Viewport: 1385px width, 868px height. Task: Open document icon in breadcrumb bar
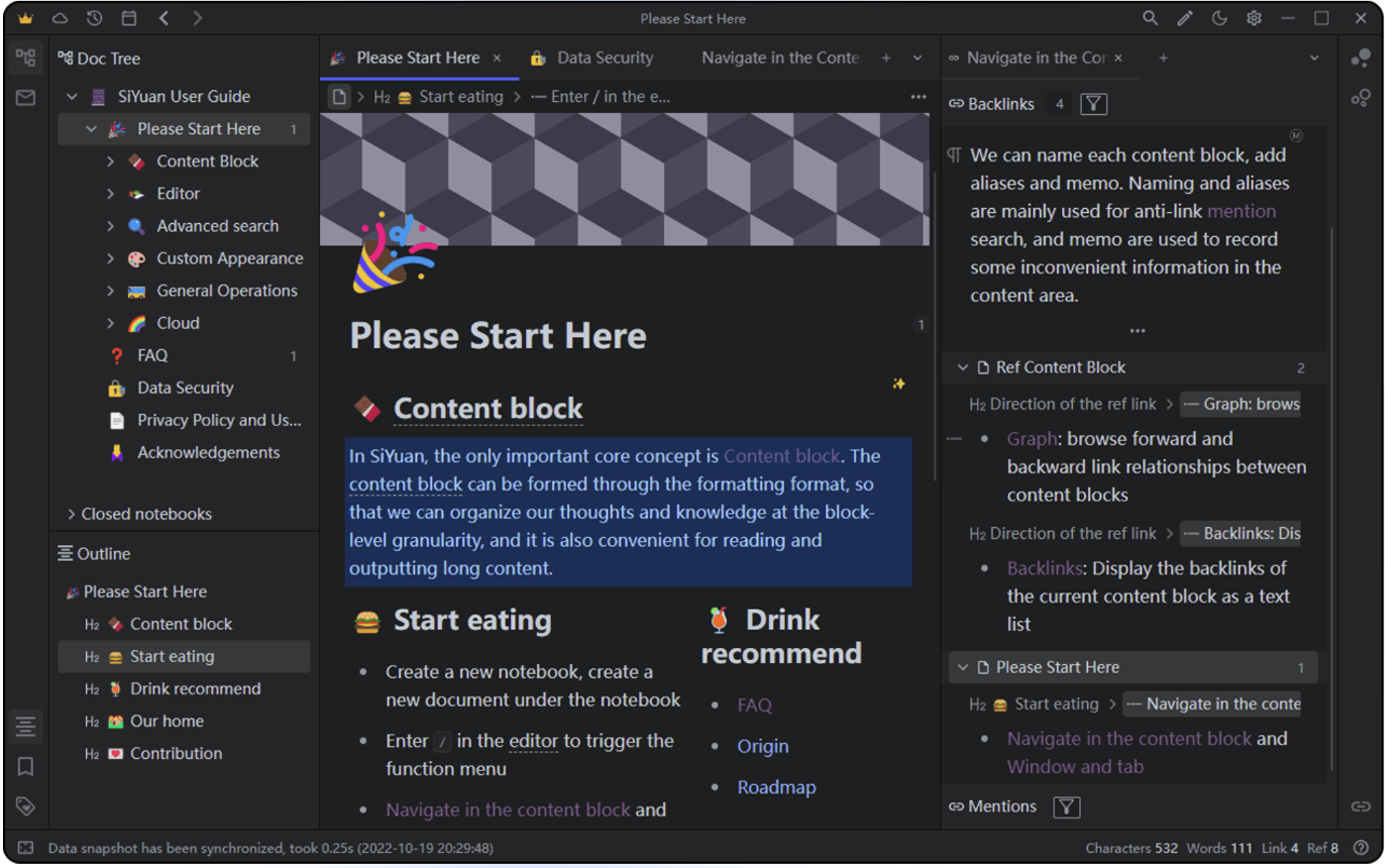pos(339,97)
